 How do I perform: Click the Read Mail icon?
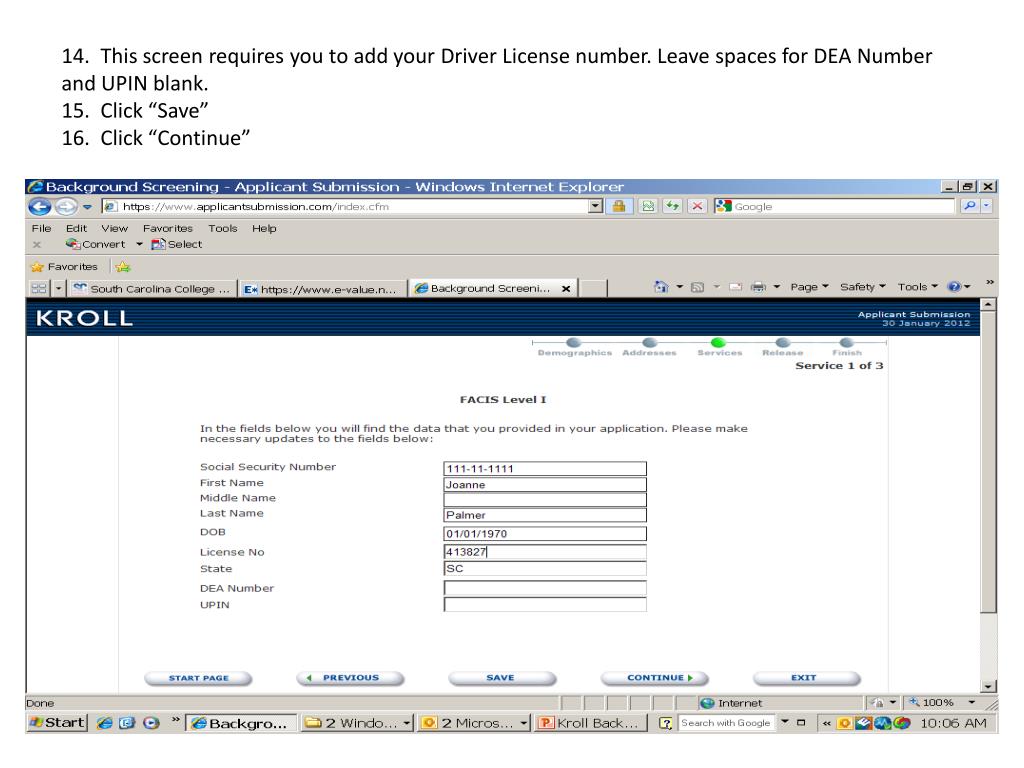tap(735, 287)
